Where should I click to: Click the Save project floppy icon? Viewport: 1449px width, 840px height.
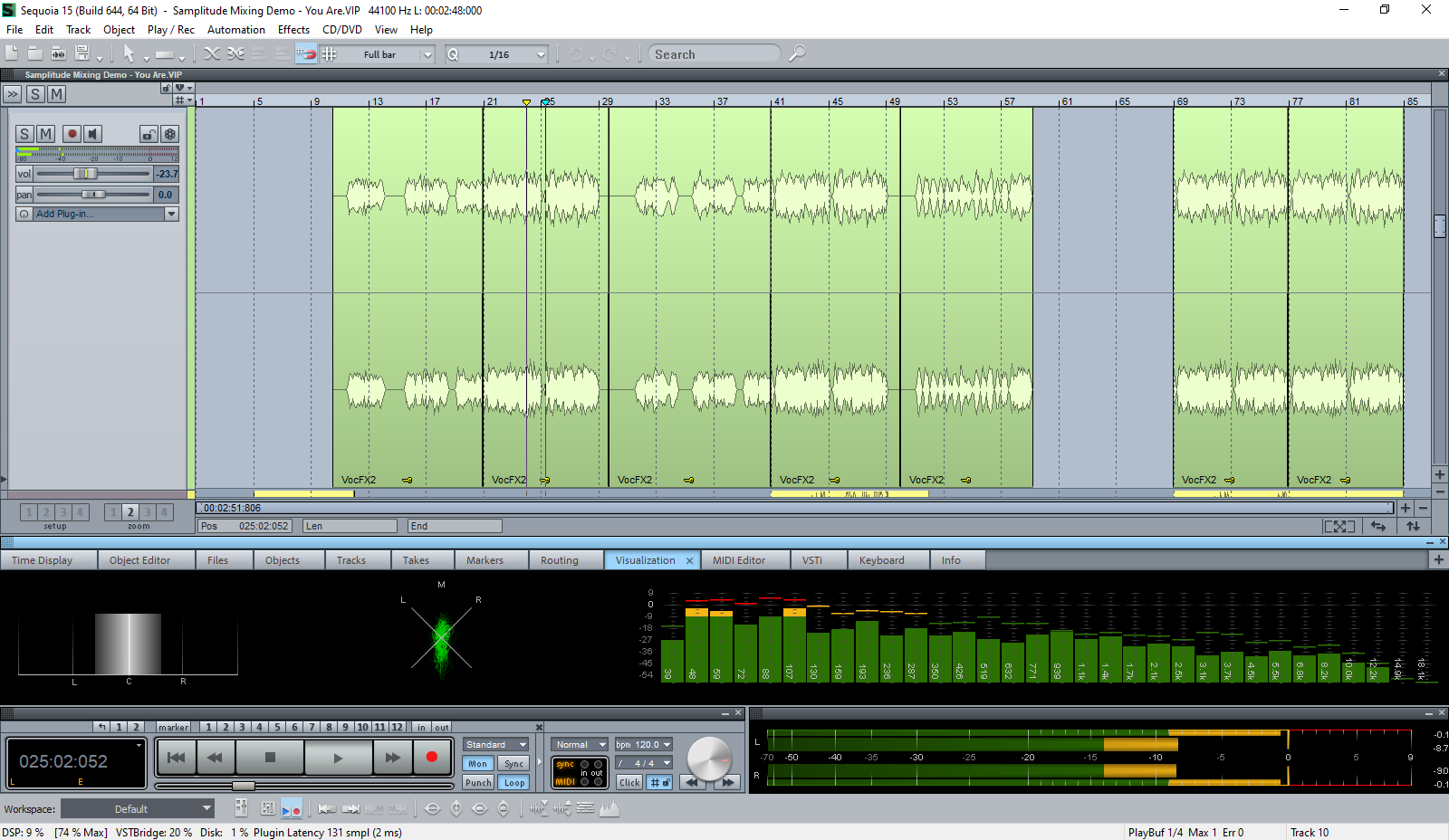(x=82, y=53)
